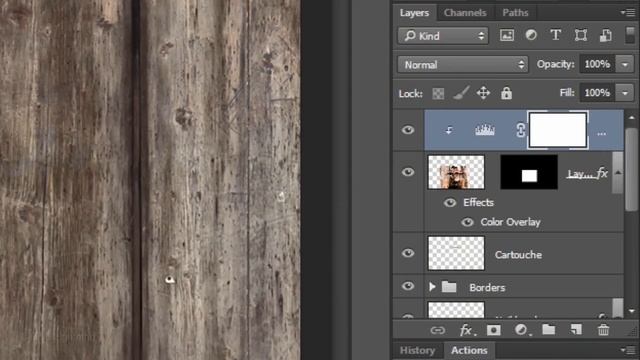Image resolution: width=640 pixels, height=360 pixels.
Task: Switch to the Paths tab
Action: pyautogui.click(x=515, y=13)
